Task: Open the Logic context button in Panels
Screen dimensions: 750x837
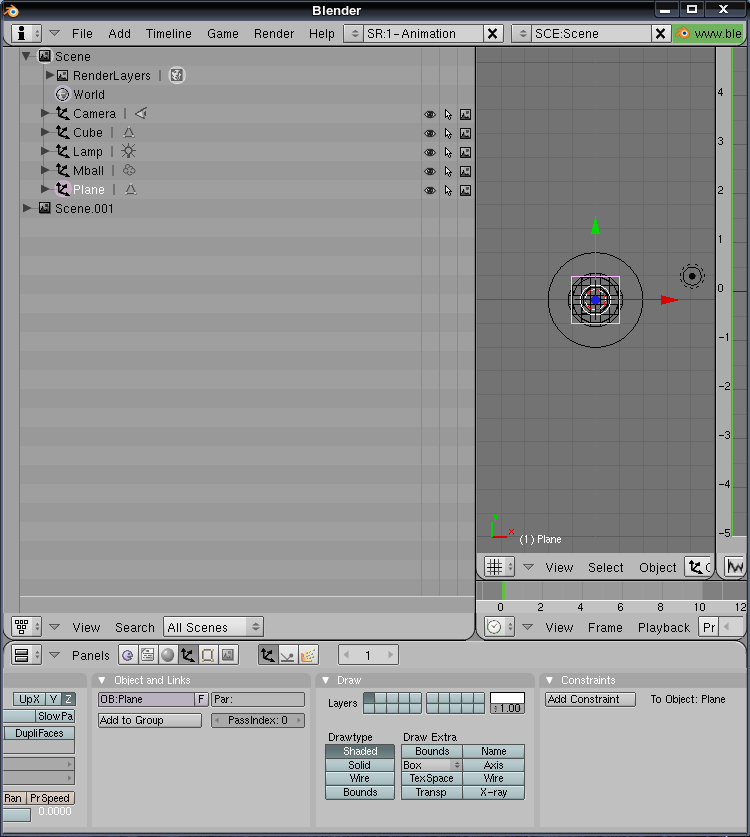Action: coord(128,655)
